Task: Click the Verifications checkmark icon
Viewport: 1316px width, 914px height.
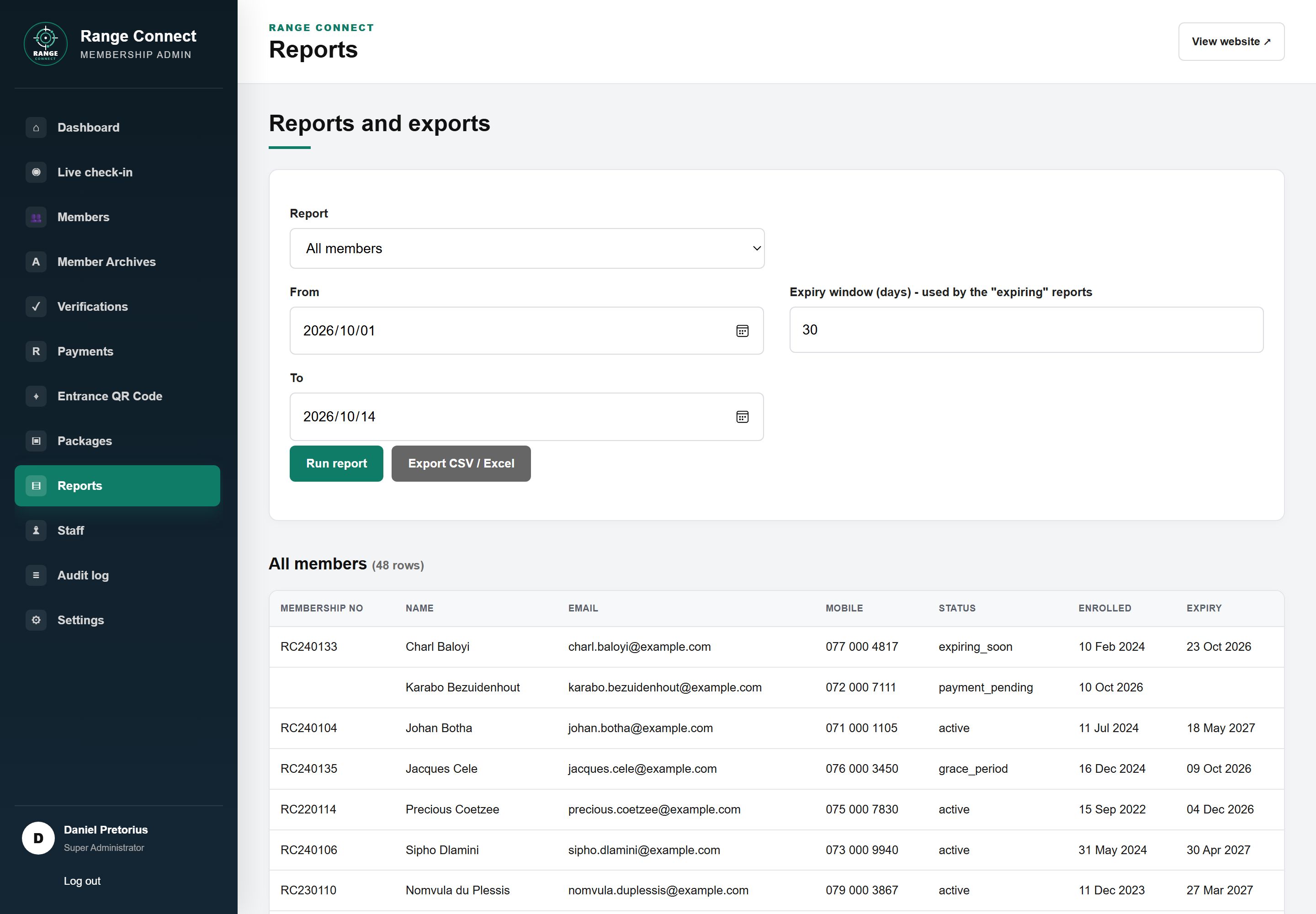Action: 36,306
